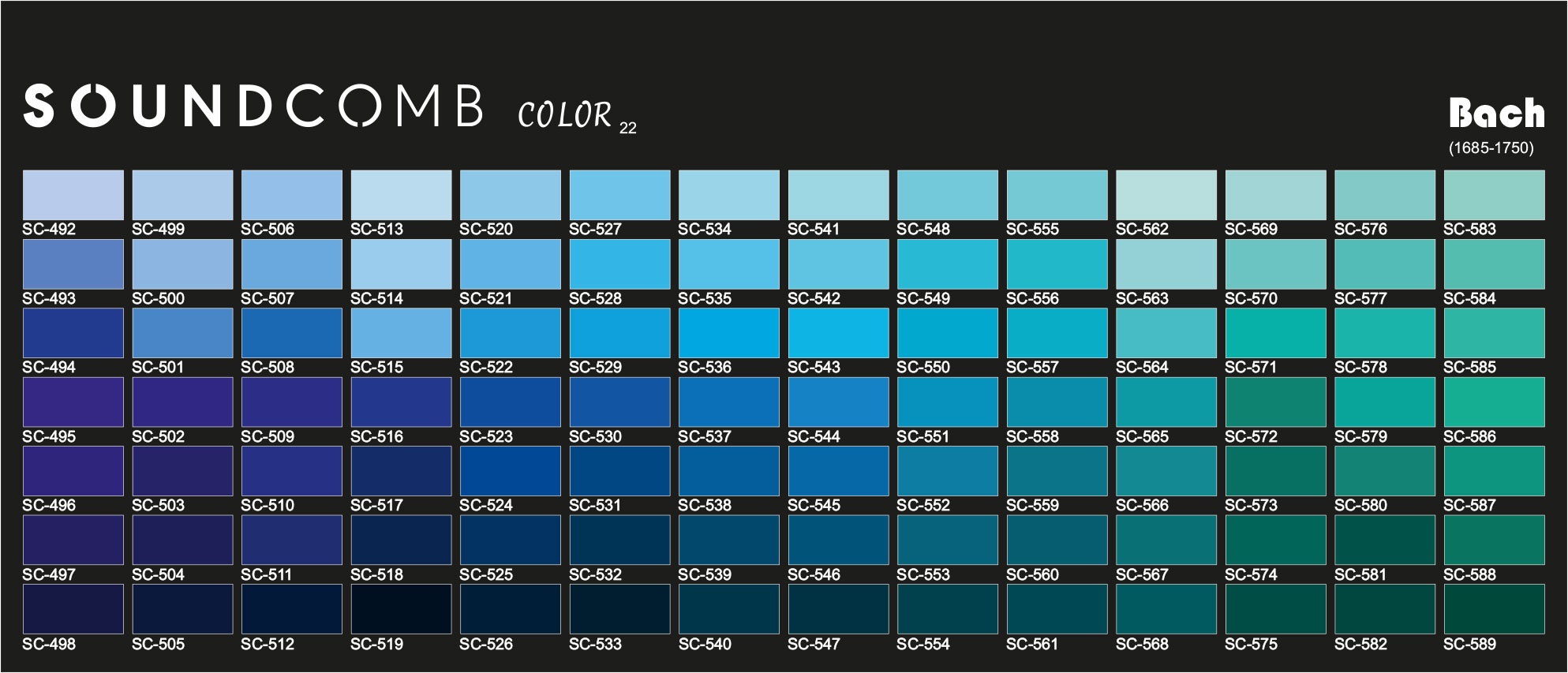The width and height of the screenshot is (1568, 673).
Task: Pick color swatch SC-536
Action: click(728, 333)
